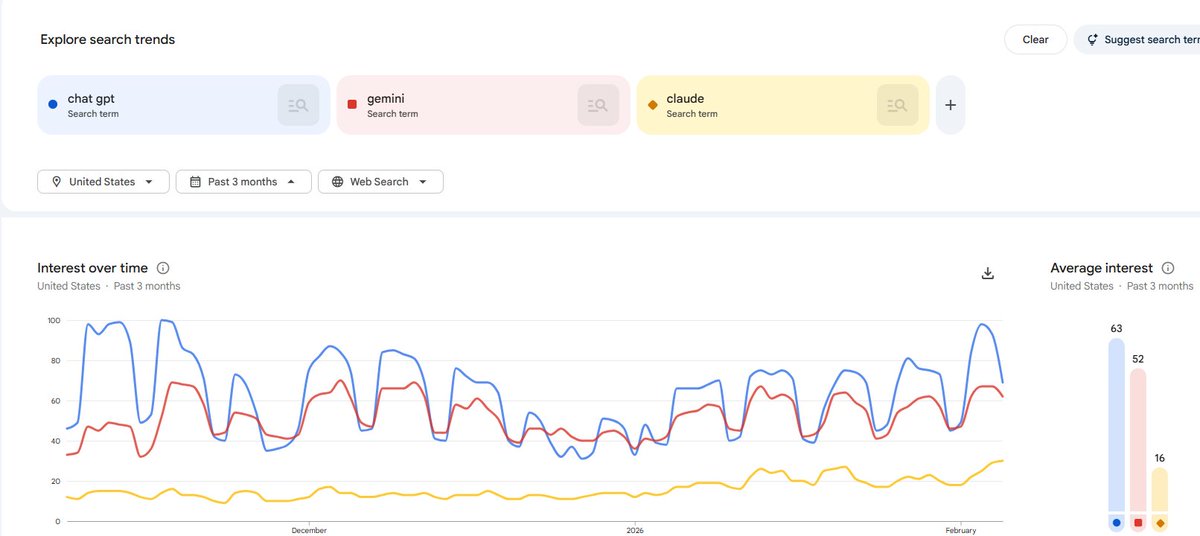Click the claude average bar showing 16
Screen dimensions: 1200x536
1160,490
